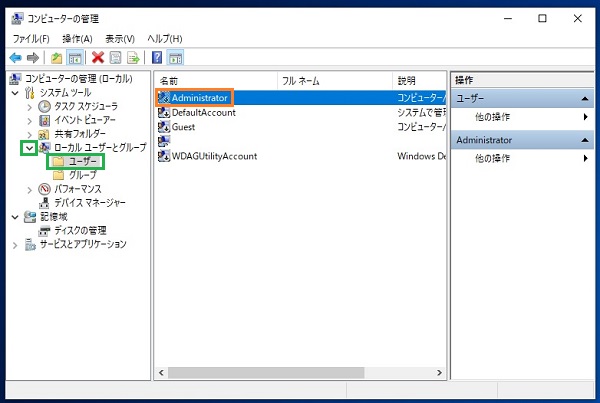Select the ローカル ユーザーとグループ label
The image size is (600, 403).
[100, 148]
